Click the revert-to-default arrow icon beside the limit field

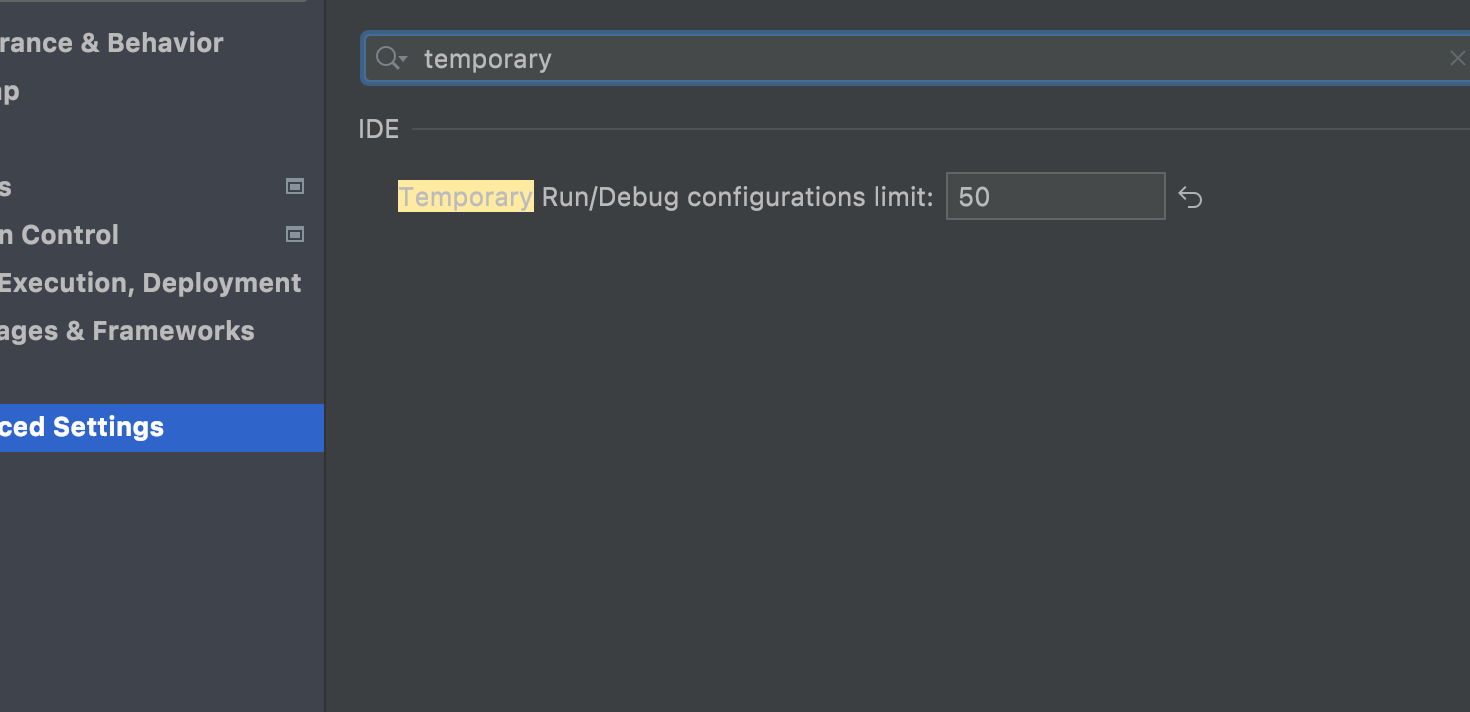(x=1191, y=197)
